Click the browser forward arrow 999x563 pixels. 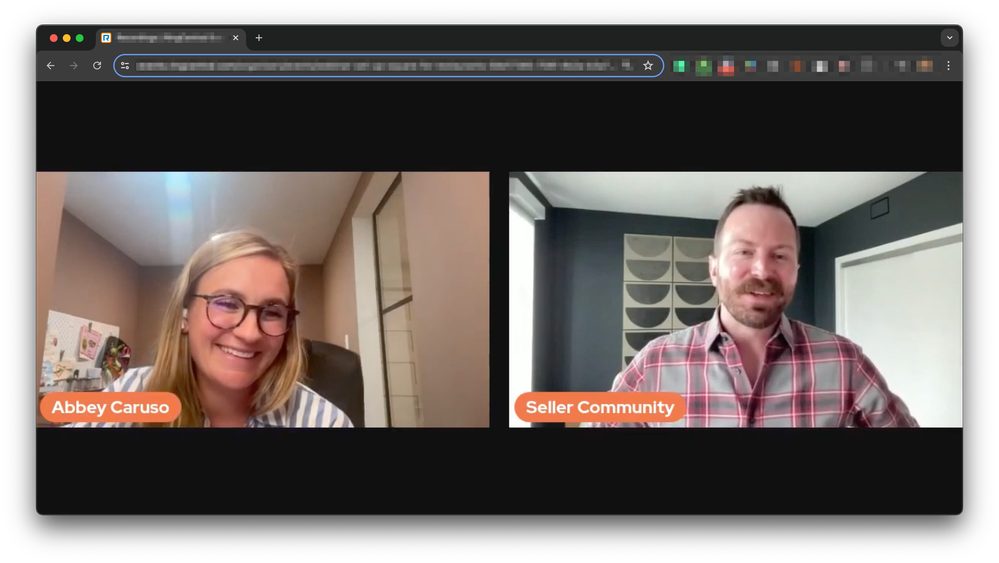73,66
